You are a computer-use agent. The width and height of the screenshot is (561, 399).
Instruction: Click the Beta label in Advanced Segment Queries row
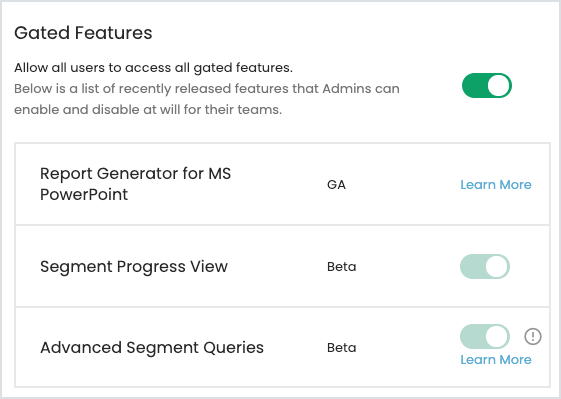[342, 347]
